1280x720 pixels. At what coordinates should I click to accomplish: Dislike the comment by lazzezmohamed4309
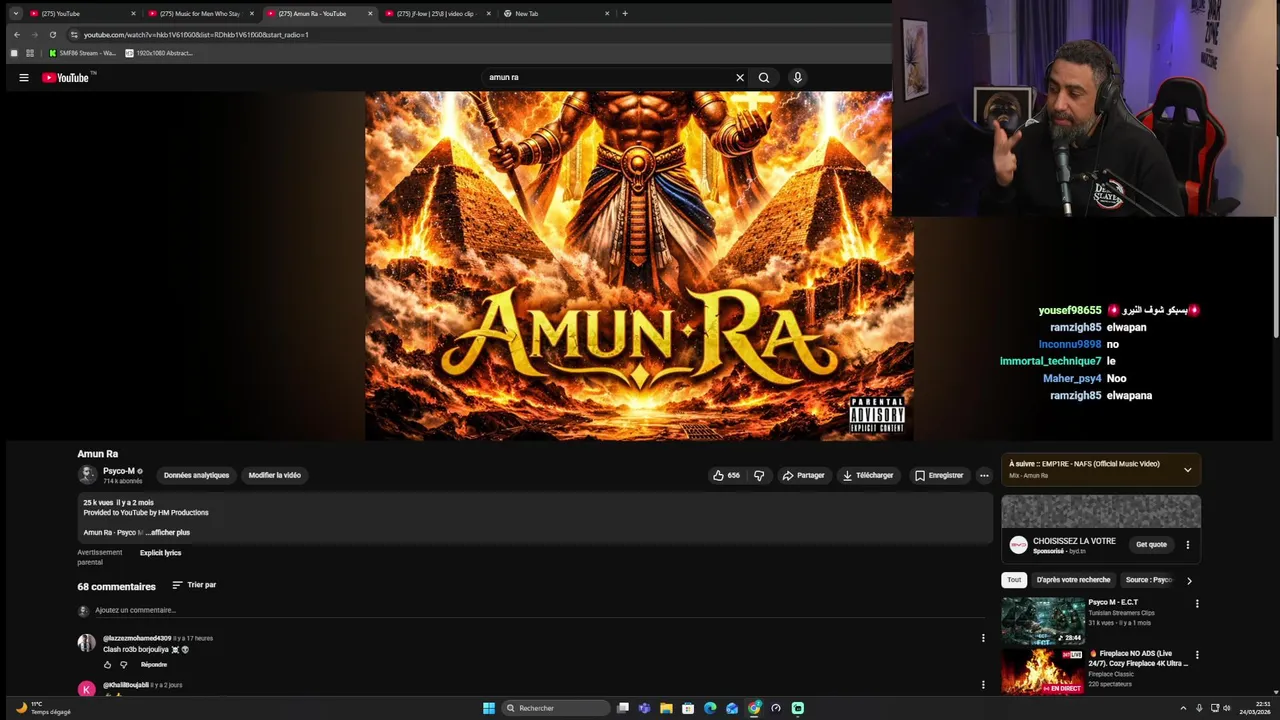coord(124,664)
